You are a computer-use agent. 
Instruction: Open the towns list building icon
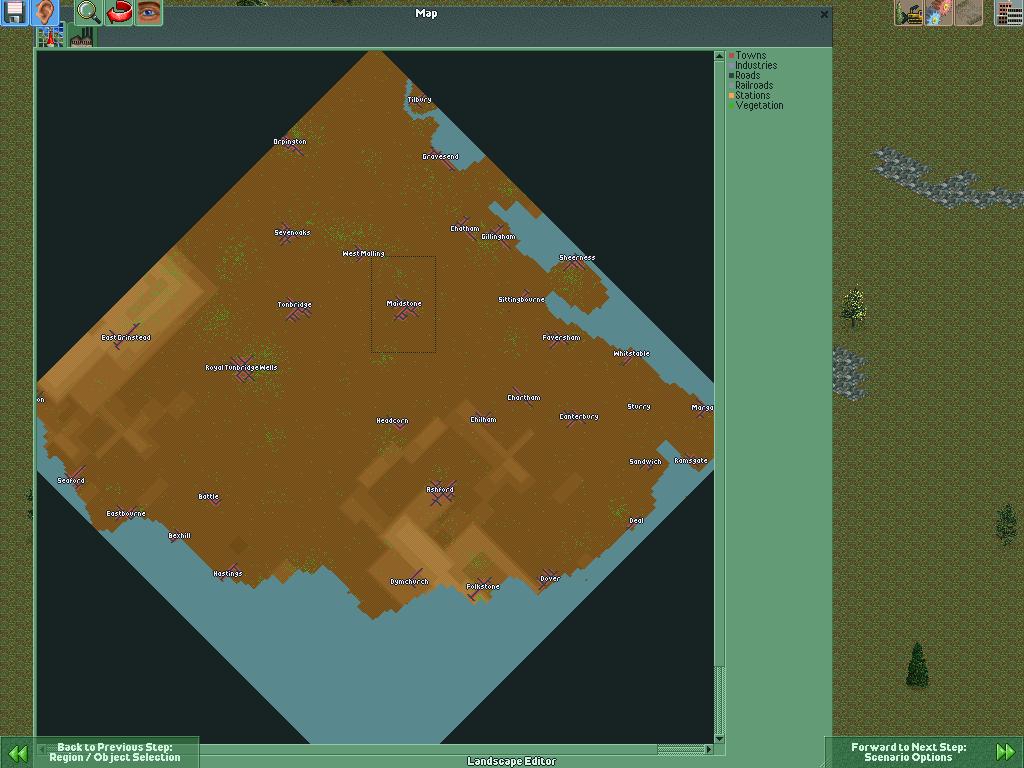pos(1009,12)
